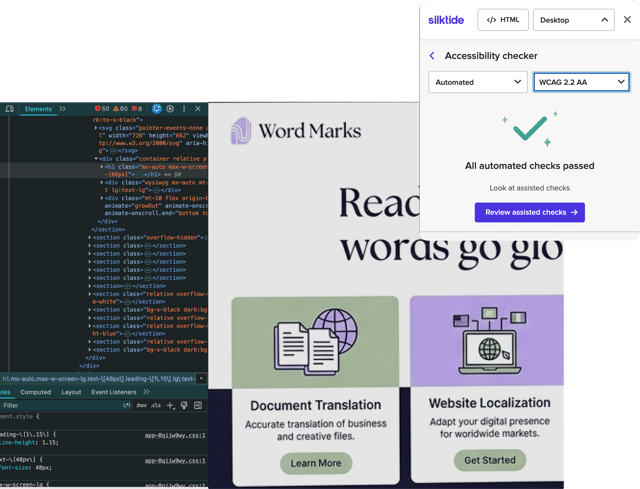Select the h1.mx-auto breadcrumb entry
640x489 pixels.
(98, 379)
